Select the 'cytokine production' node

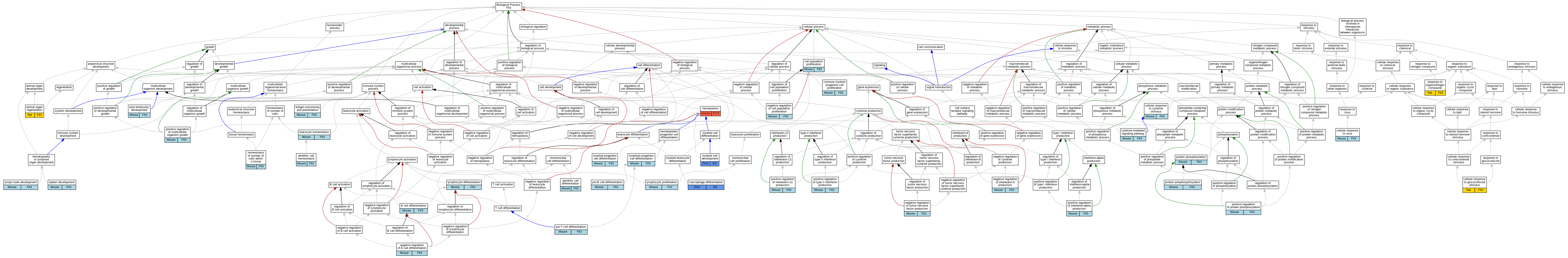pos(869,111)
